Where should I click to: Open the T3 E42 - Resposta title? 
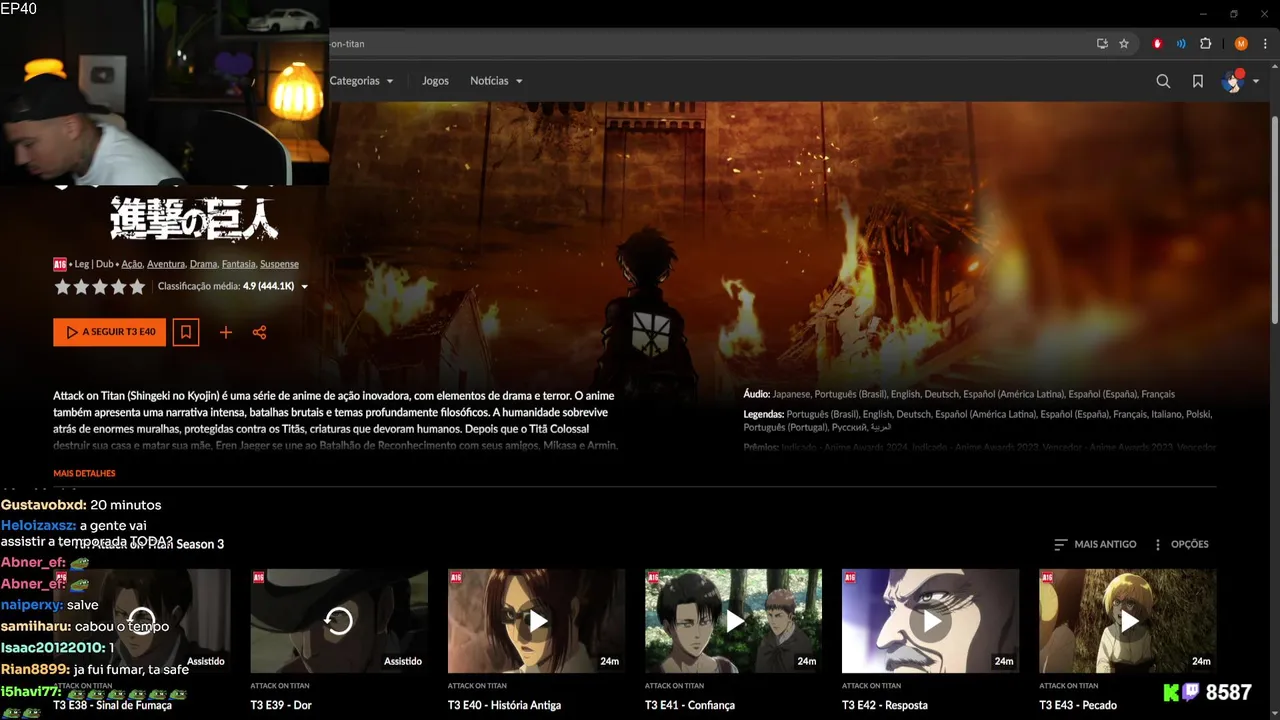(885, 705)
